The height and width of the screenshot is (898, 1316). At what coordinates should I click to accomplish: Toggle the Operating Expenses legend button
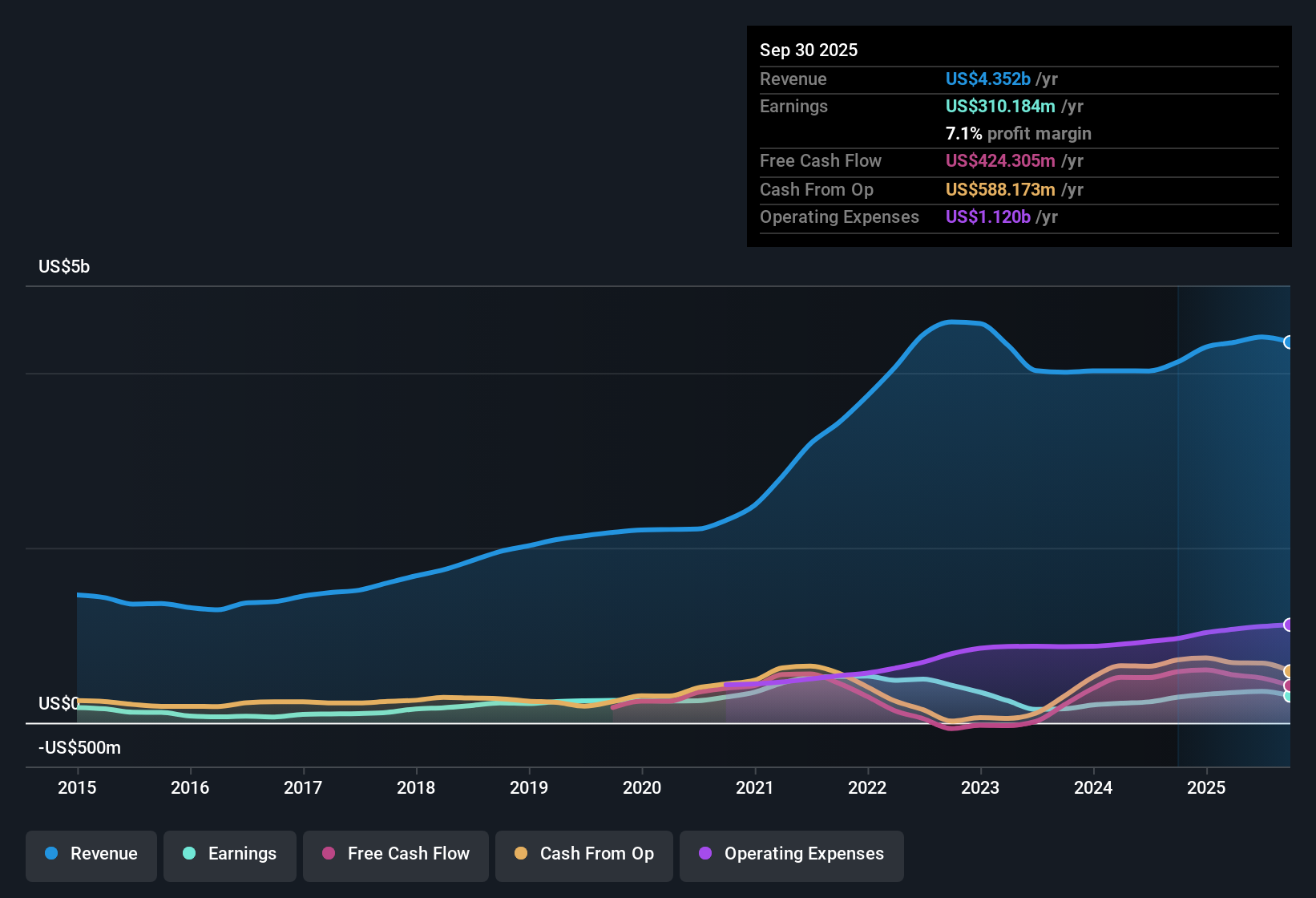[x=792, y=856]
